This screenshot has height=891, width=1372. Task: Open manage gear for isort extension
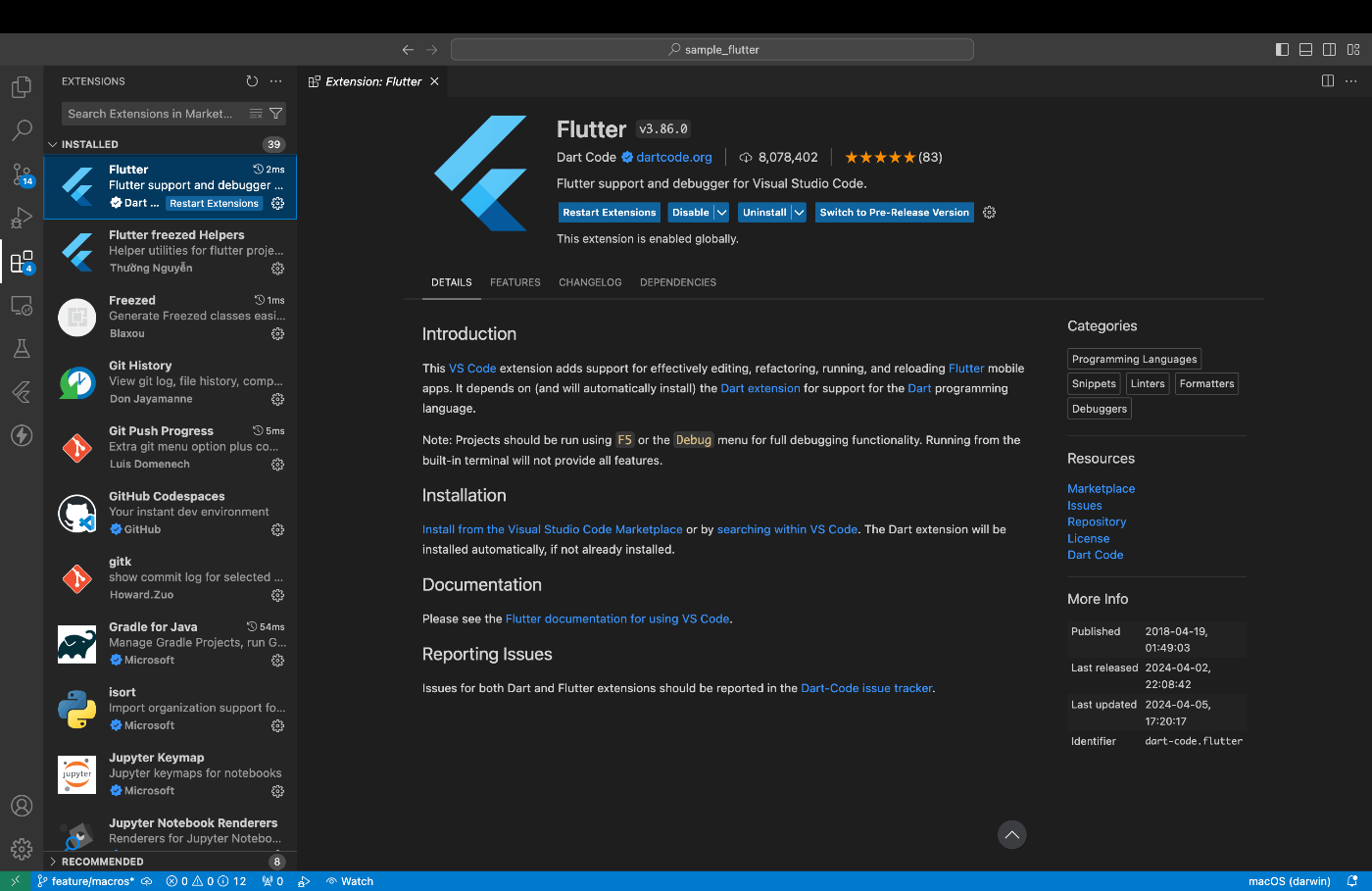point(277,726)
